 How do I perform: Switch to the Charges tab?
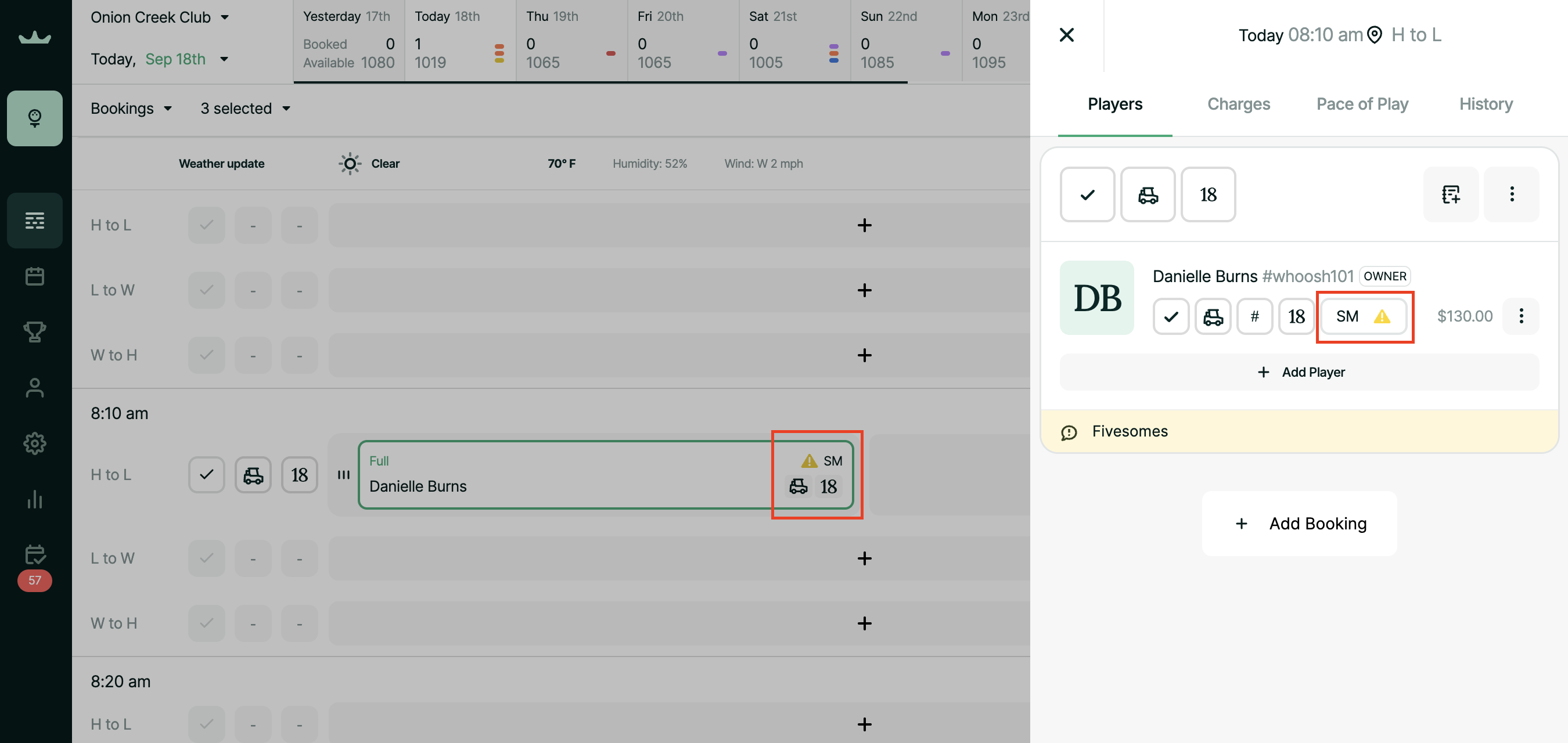coord(1238,104)
